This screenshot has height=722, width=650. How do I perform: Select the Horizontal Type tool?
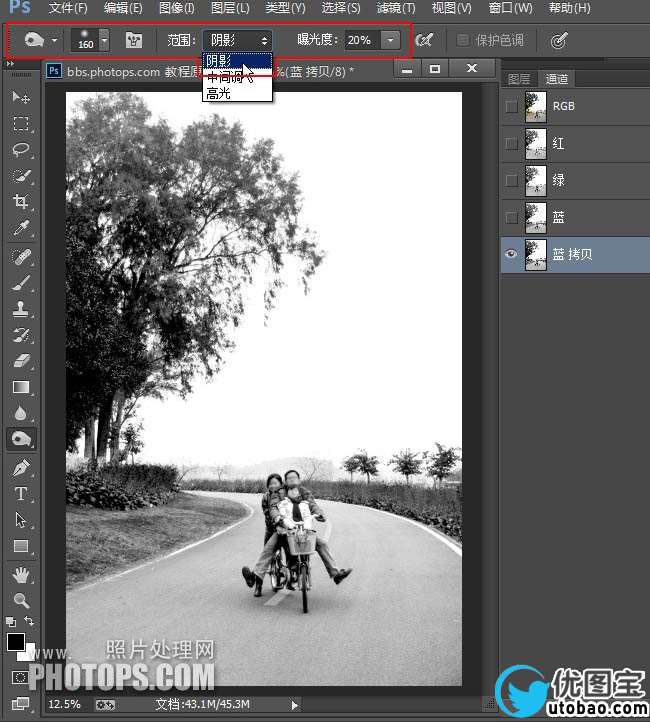pyautogui.click(x=21, y=494)
